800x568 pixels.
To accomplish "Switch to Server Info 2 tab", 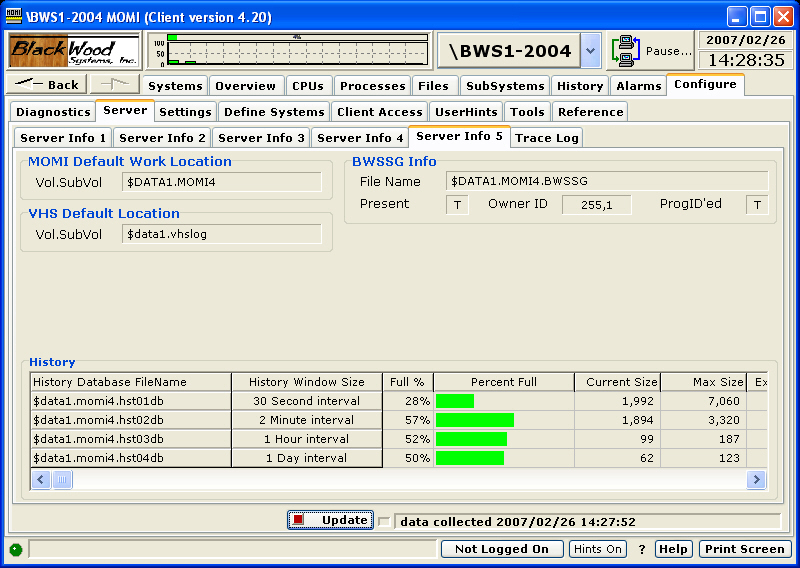I will [162, 138].
